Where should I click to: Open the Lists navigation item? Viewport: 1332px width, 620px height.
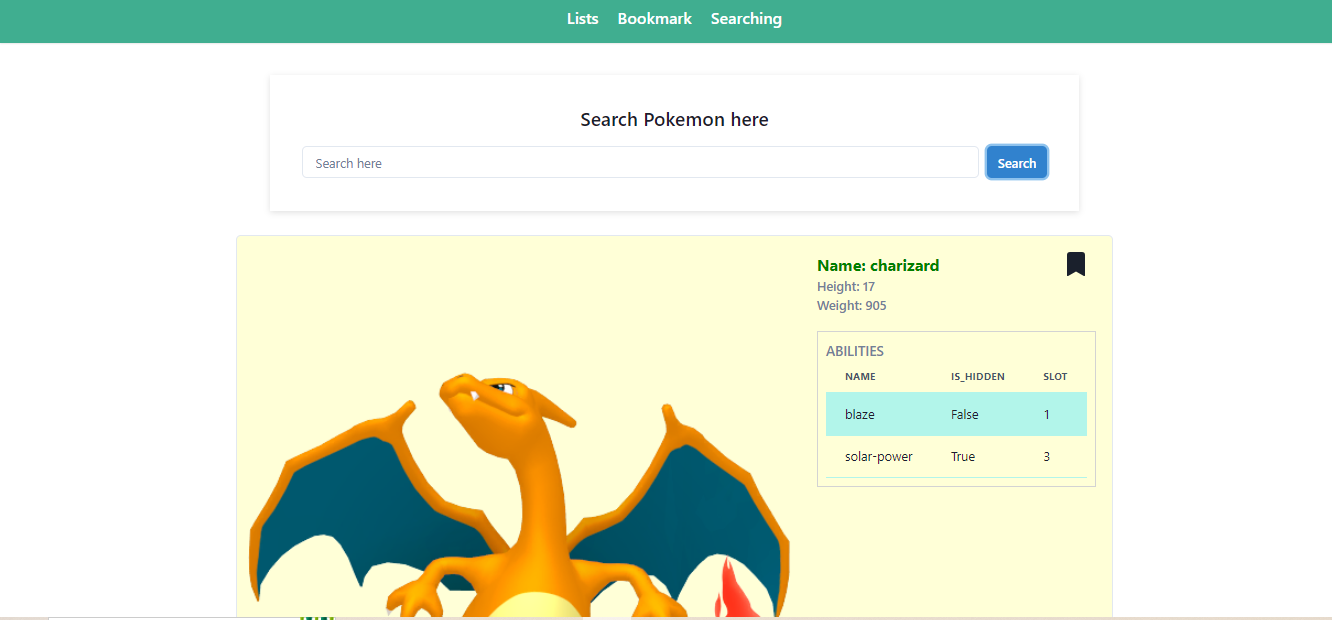click(582, 18)
